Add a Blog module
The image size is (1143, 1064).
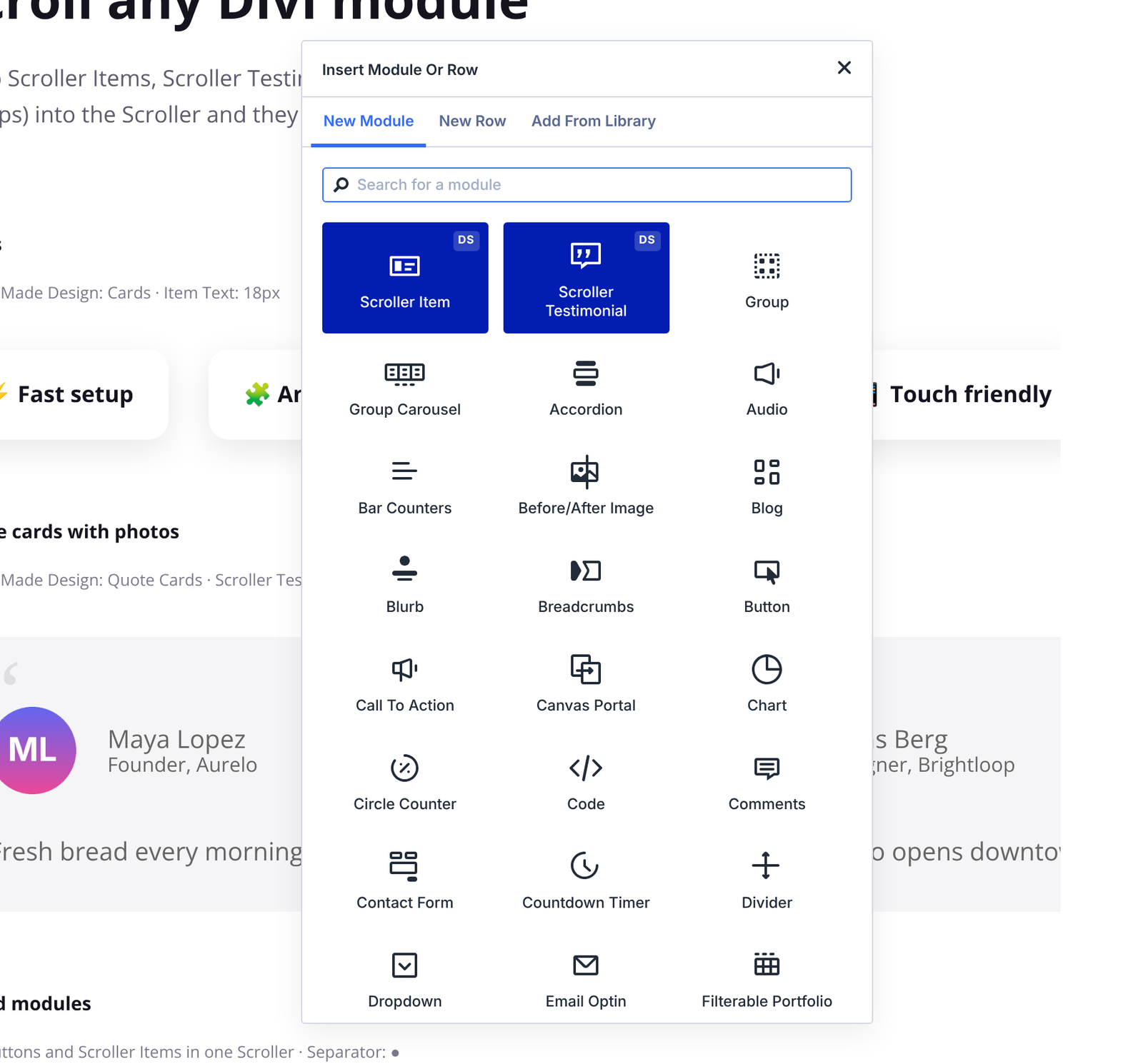point(767,487)
